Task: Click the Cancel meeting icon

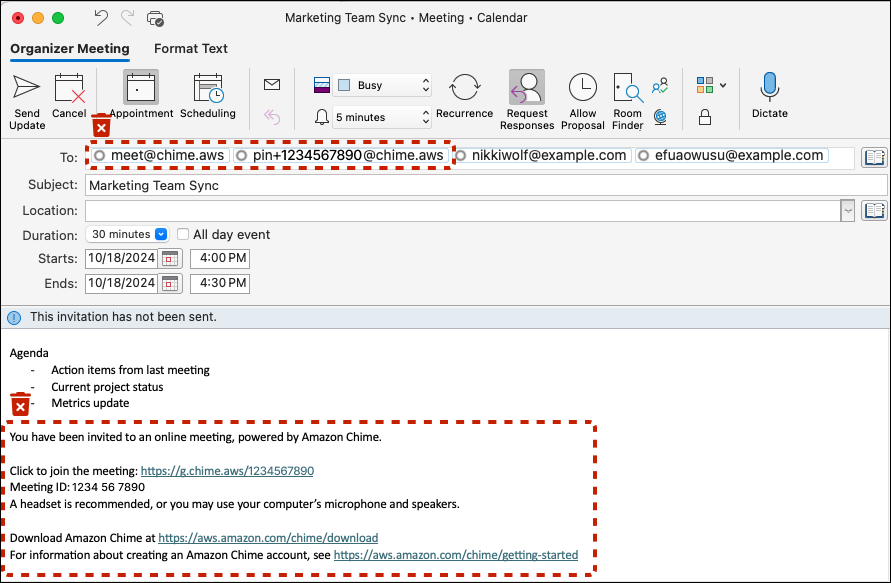Action: point(69,90)
